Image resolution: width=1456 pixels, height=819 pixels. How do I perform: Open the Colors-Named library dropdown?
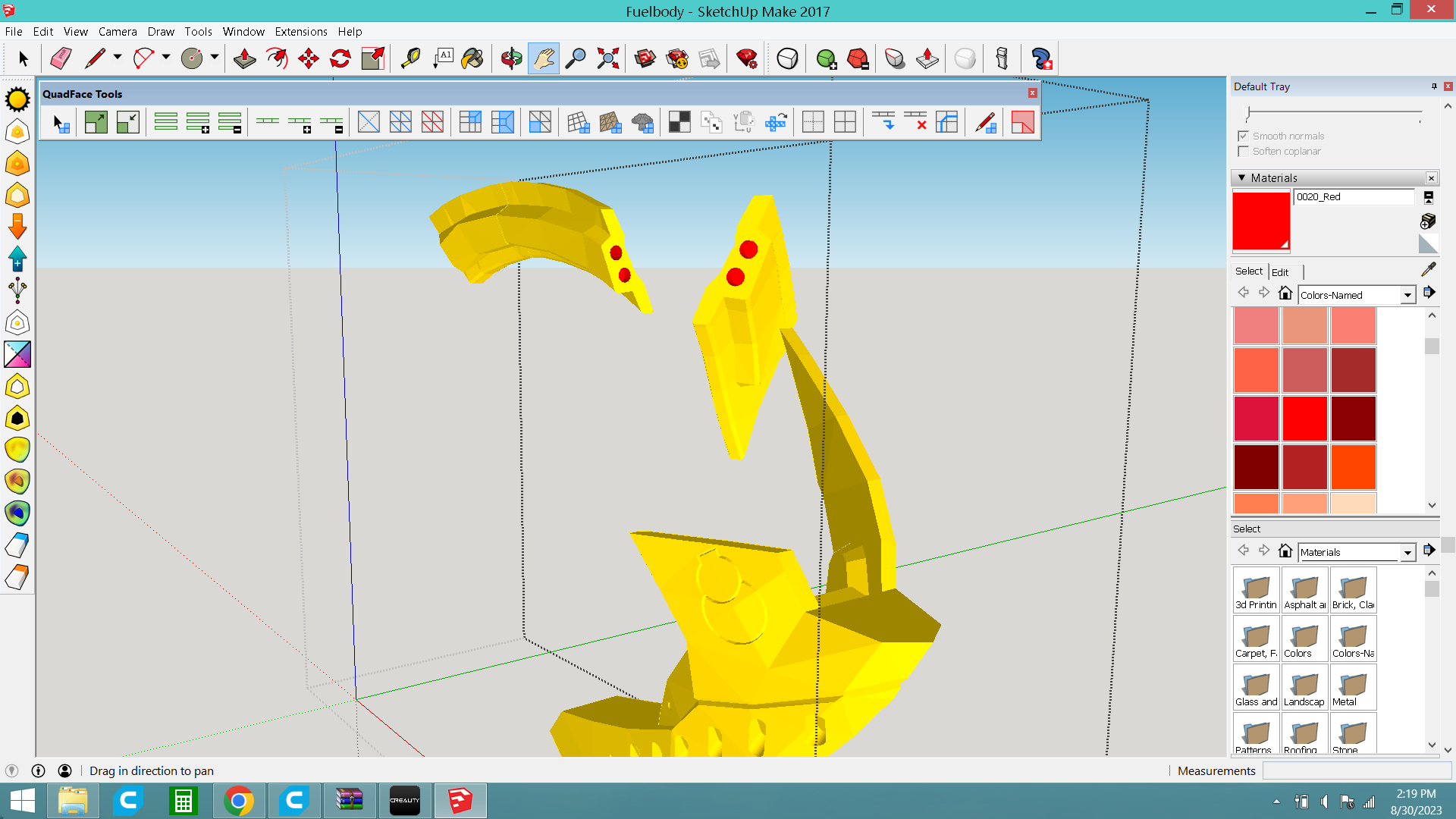tap(1407, 295)
